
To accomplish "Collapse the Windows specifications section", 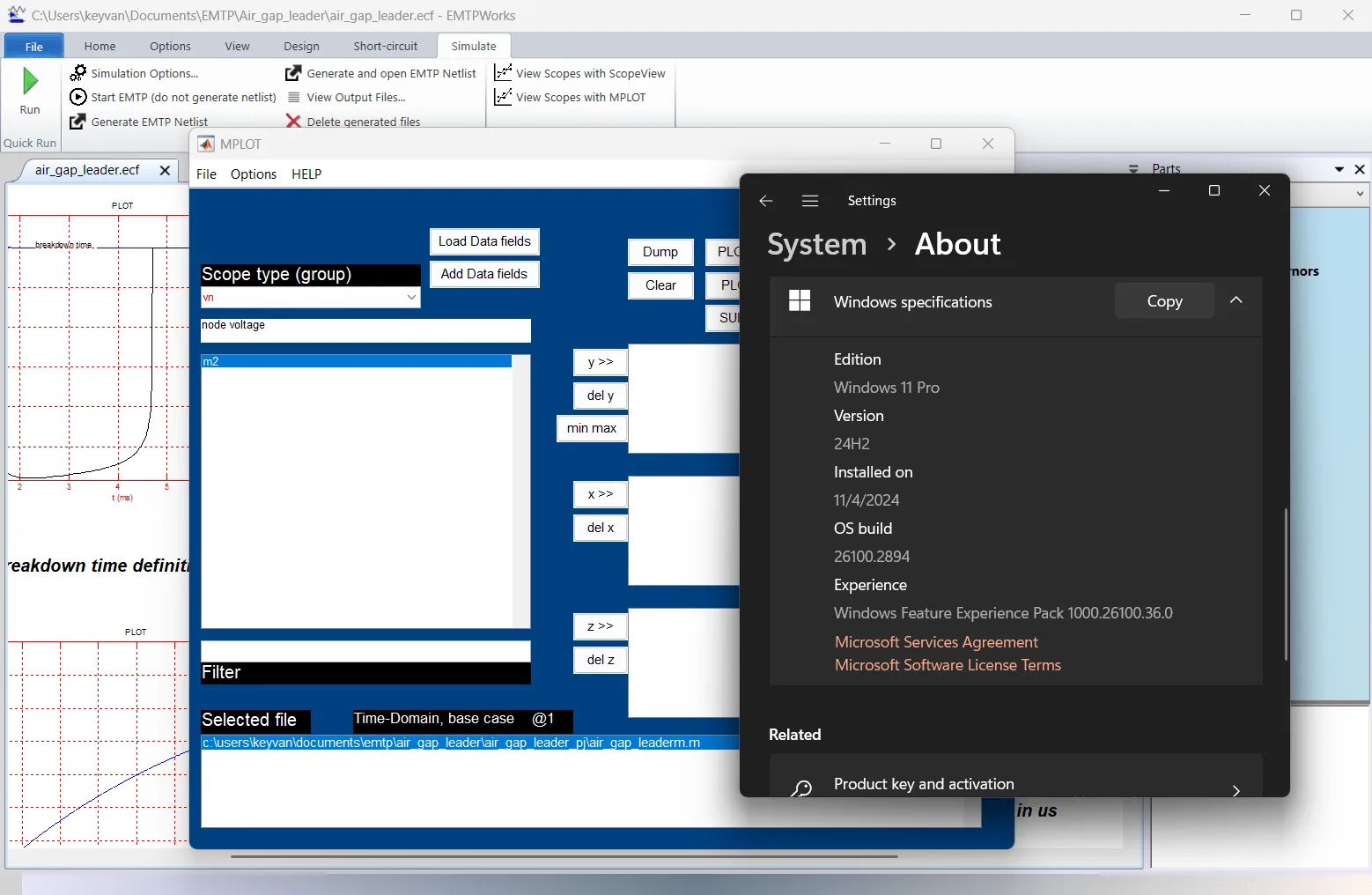I will (1236, 300).
